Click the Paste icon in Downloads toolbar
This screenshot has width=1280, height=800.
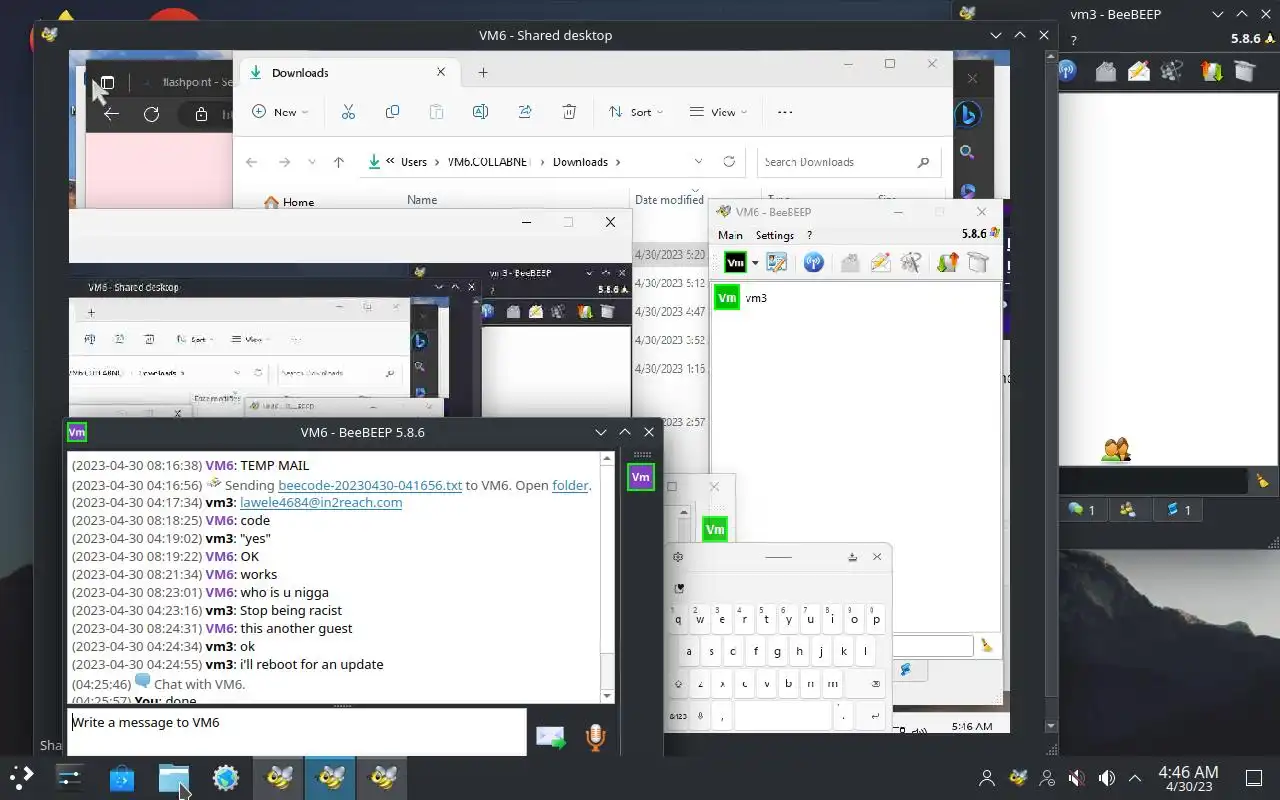point(436,112)
